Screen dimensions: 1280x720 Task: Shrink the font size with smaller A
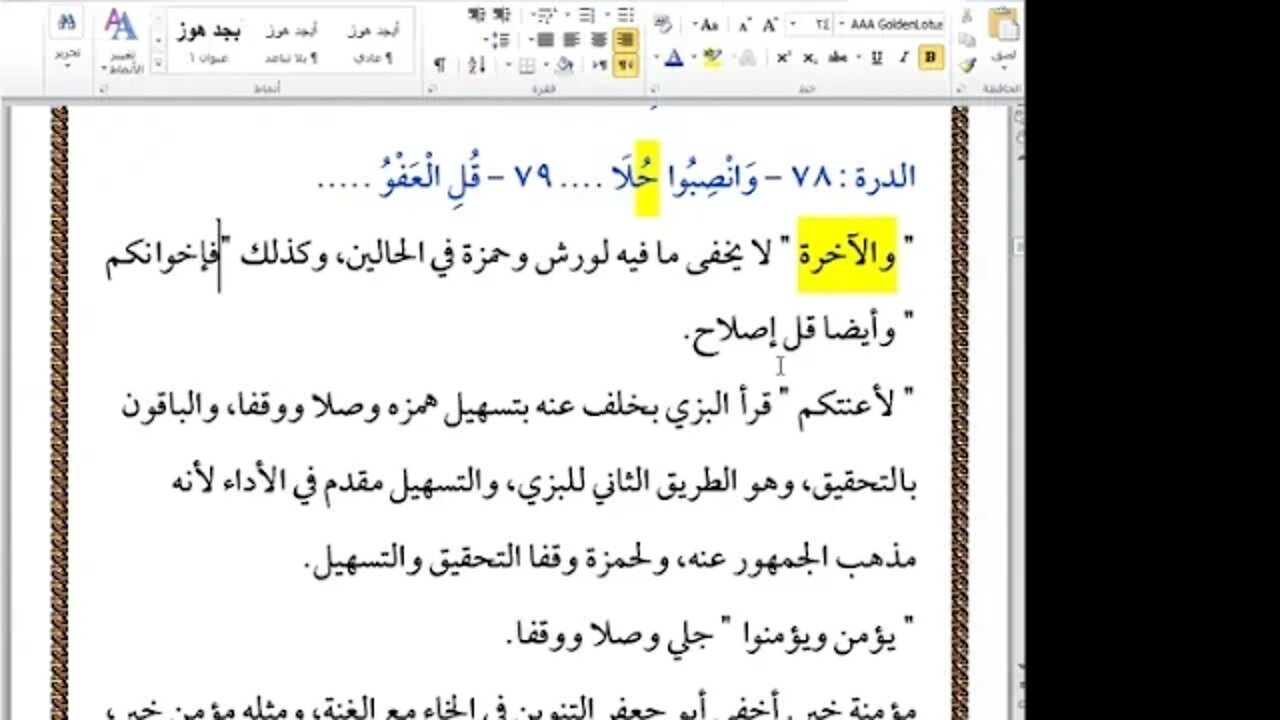click(745, 24)
